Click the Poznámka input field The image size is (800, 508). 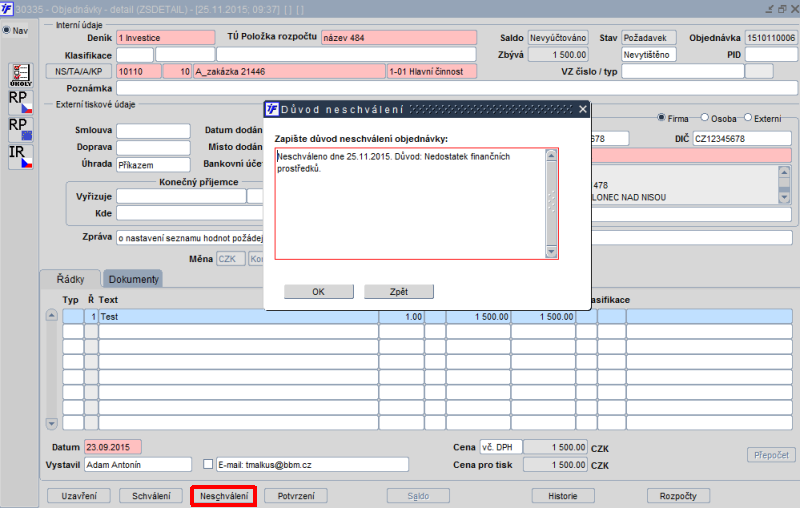click(x=457, y=88)
